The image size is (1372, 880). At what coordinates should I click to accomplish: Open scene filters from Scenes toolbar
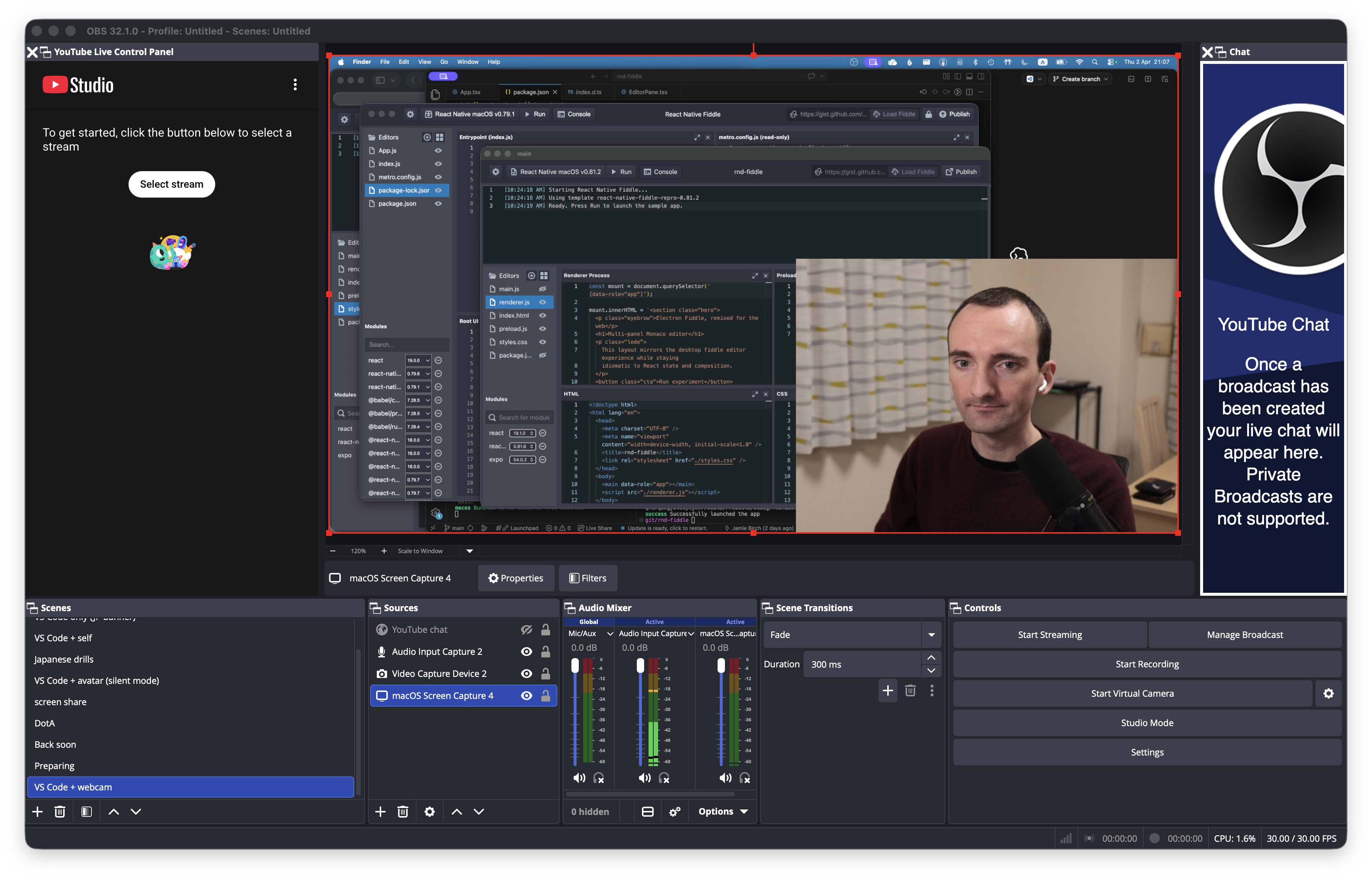pyautogui.click(x=87, y=811)
